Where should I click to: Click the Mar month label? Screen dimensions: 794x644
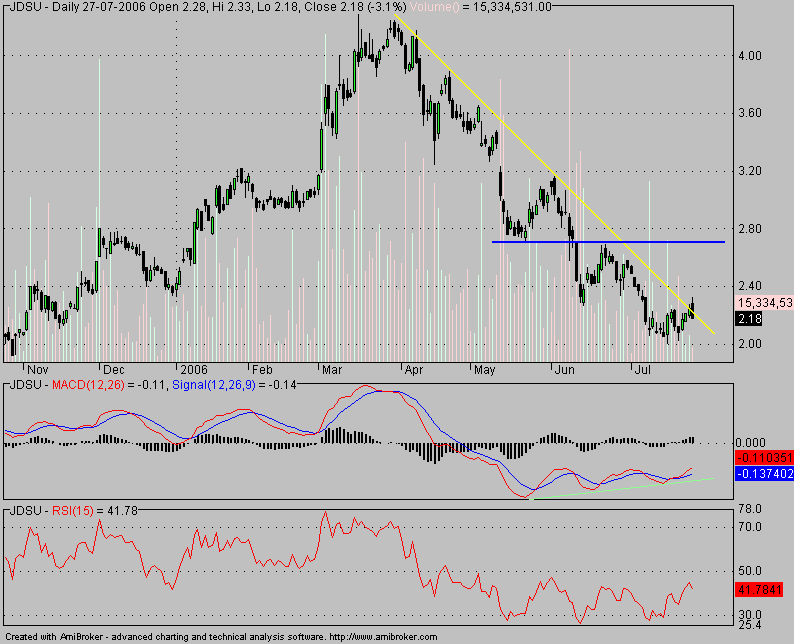click(332, 370)
